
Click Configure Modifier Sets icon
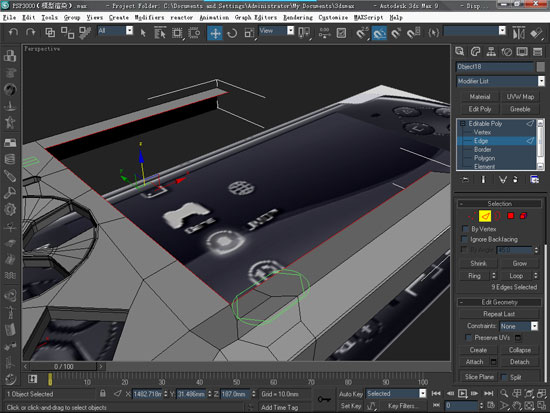[x=534, y=180]
